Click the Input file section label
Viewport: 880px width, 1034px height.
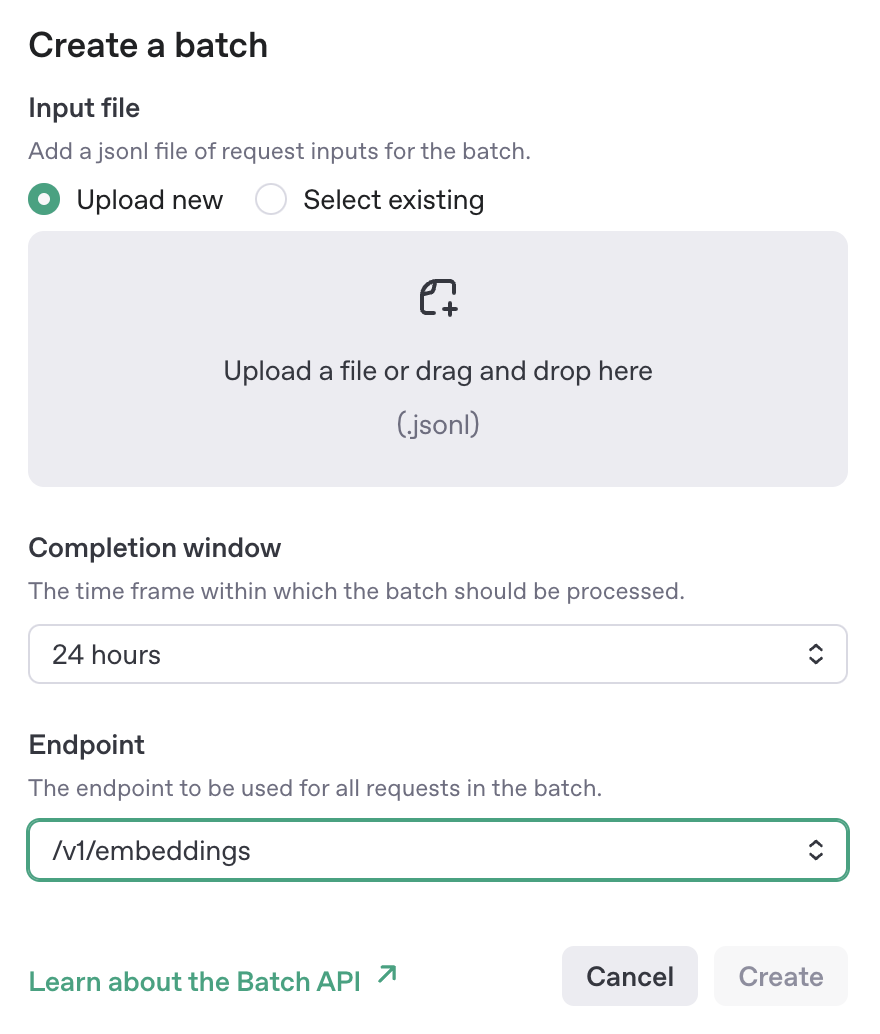click(x=84, y=107)
